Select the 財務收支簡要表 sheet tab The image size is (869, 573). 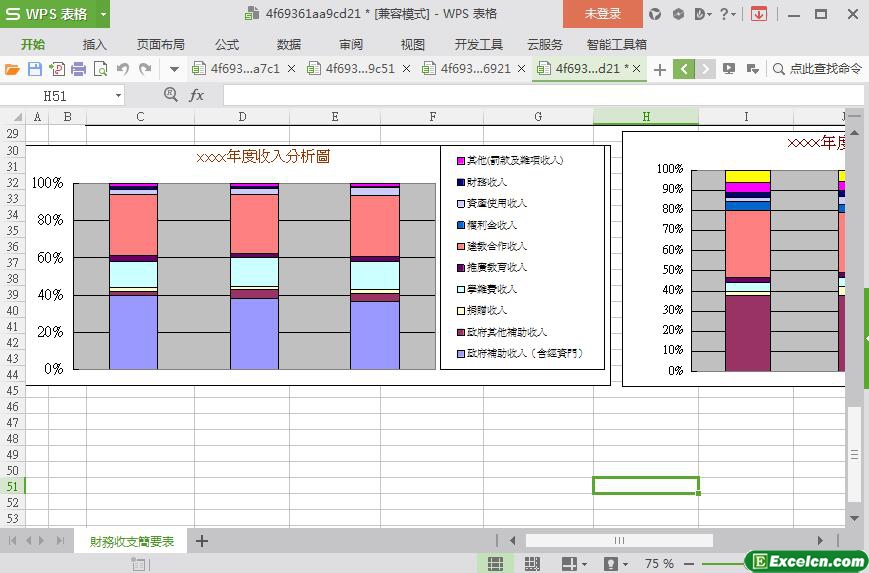click(131, 541)
